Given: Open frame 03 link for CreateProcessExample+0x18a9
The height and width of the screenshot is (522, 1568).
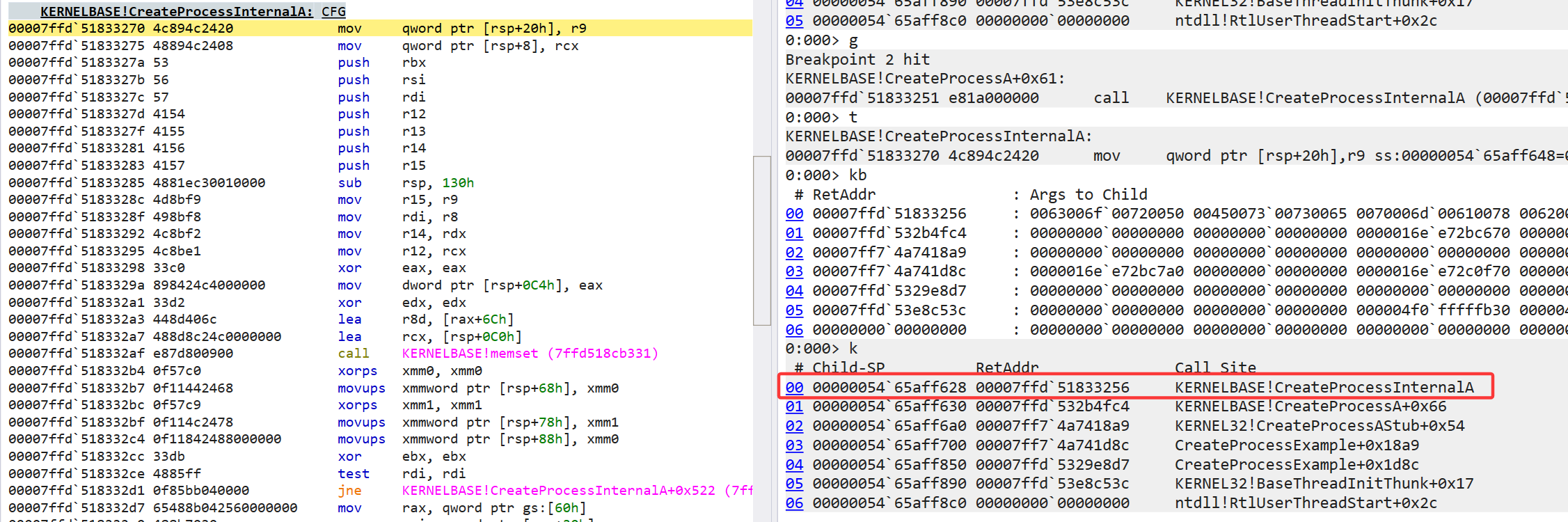Looking at the screenshot, I should point(794,445).
